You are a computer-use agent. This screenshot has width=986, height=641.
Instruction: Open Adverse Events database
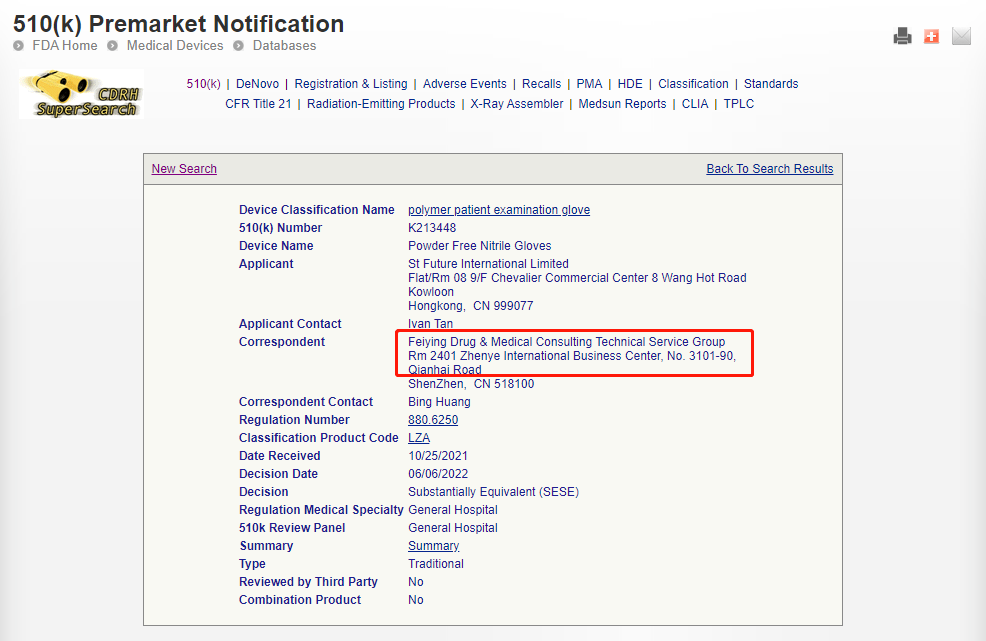click(464, 84)
